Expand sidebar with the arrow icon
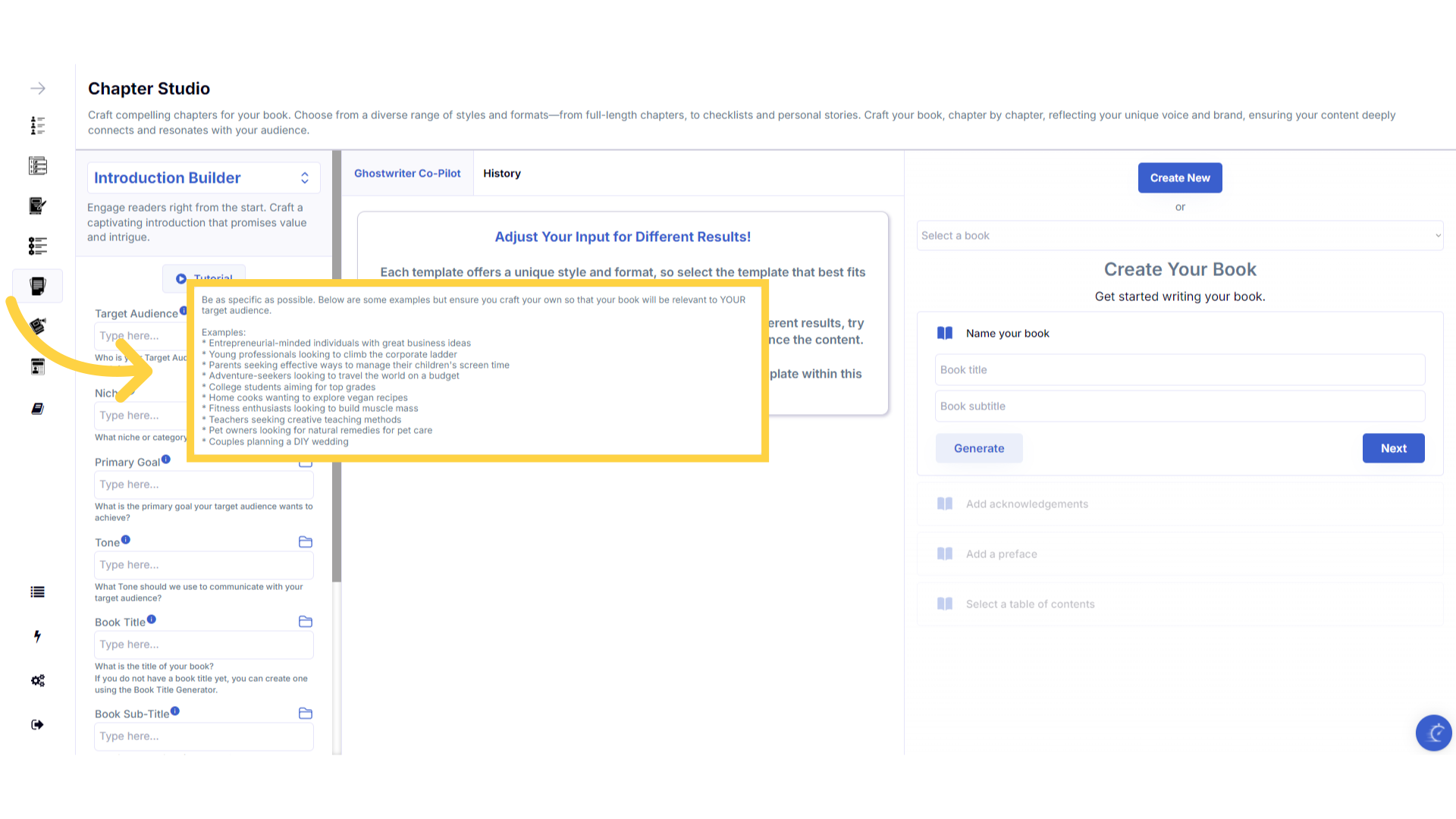Image resolution: width=1456 pixels, height=819 pixels. [x=38, y=89]
